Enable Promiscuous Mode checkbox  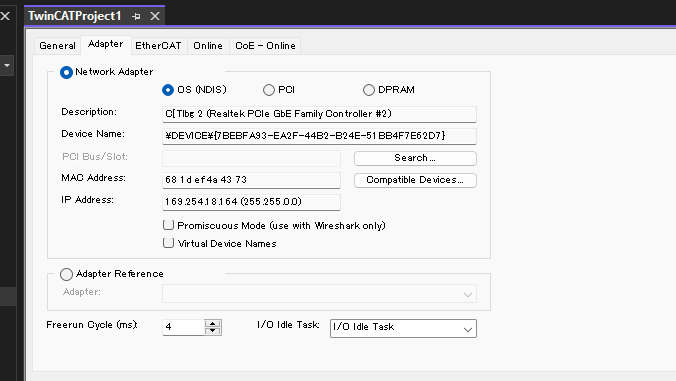click(169, 225)
